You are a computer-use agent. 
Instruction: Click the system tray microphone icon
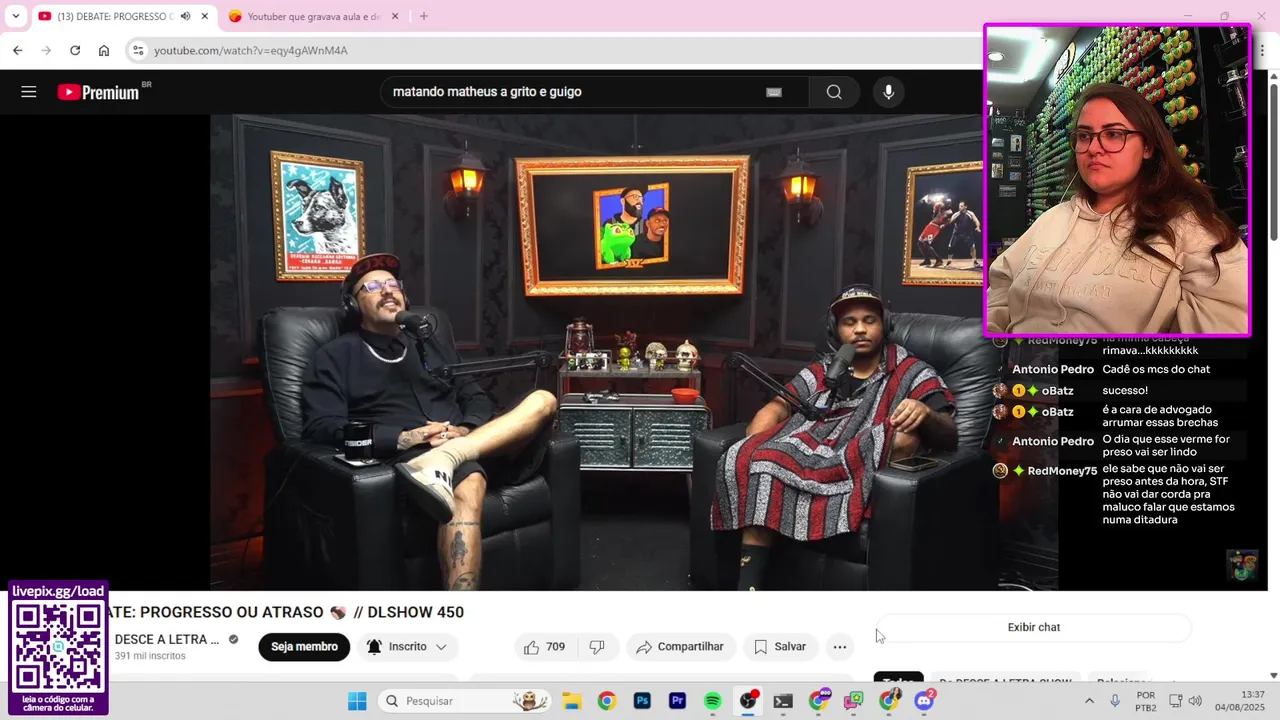1115,701
